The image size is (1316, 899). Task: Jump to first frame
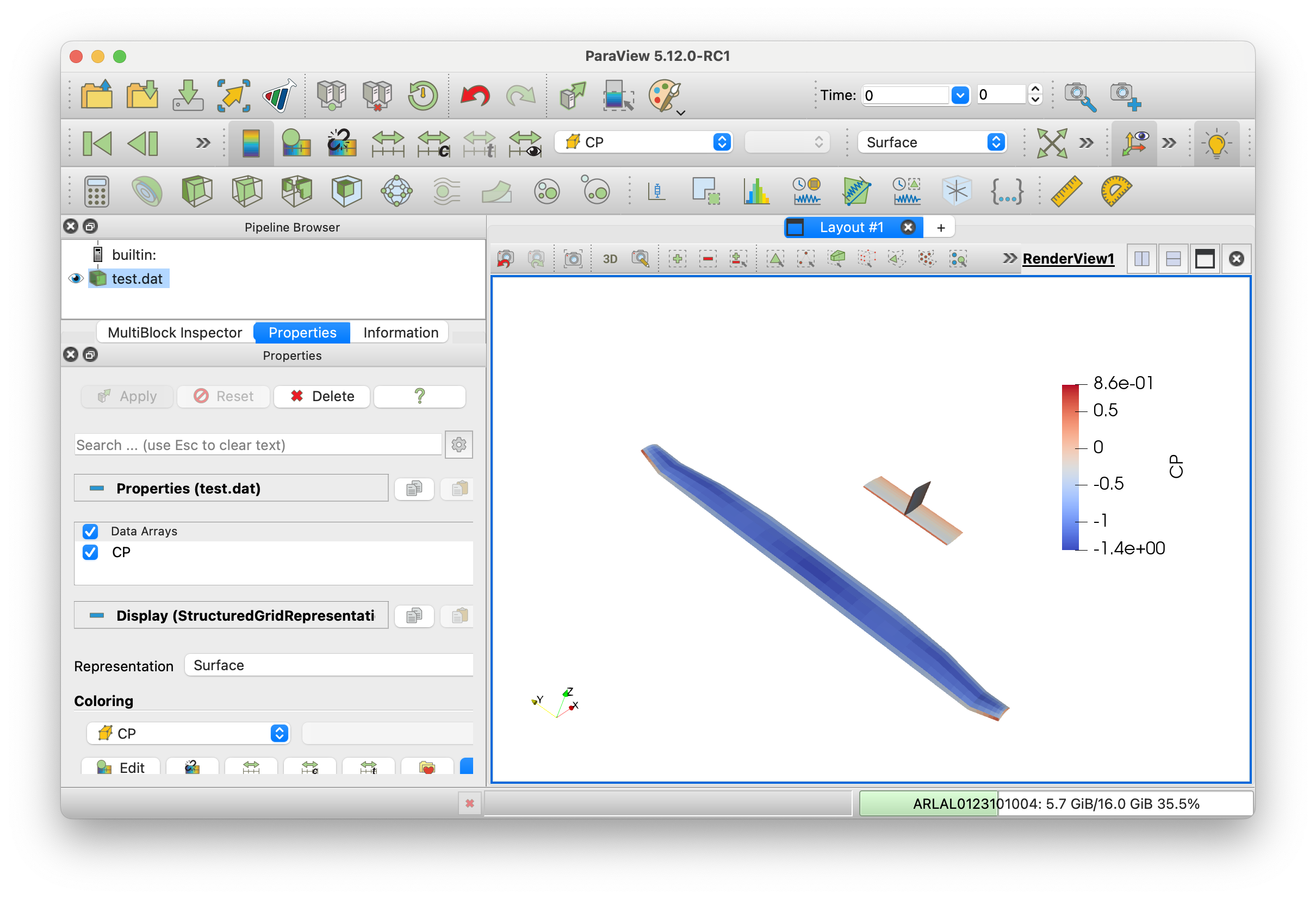tap(97, 142)
